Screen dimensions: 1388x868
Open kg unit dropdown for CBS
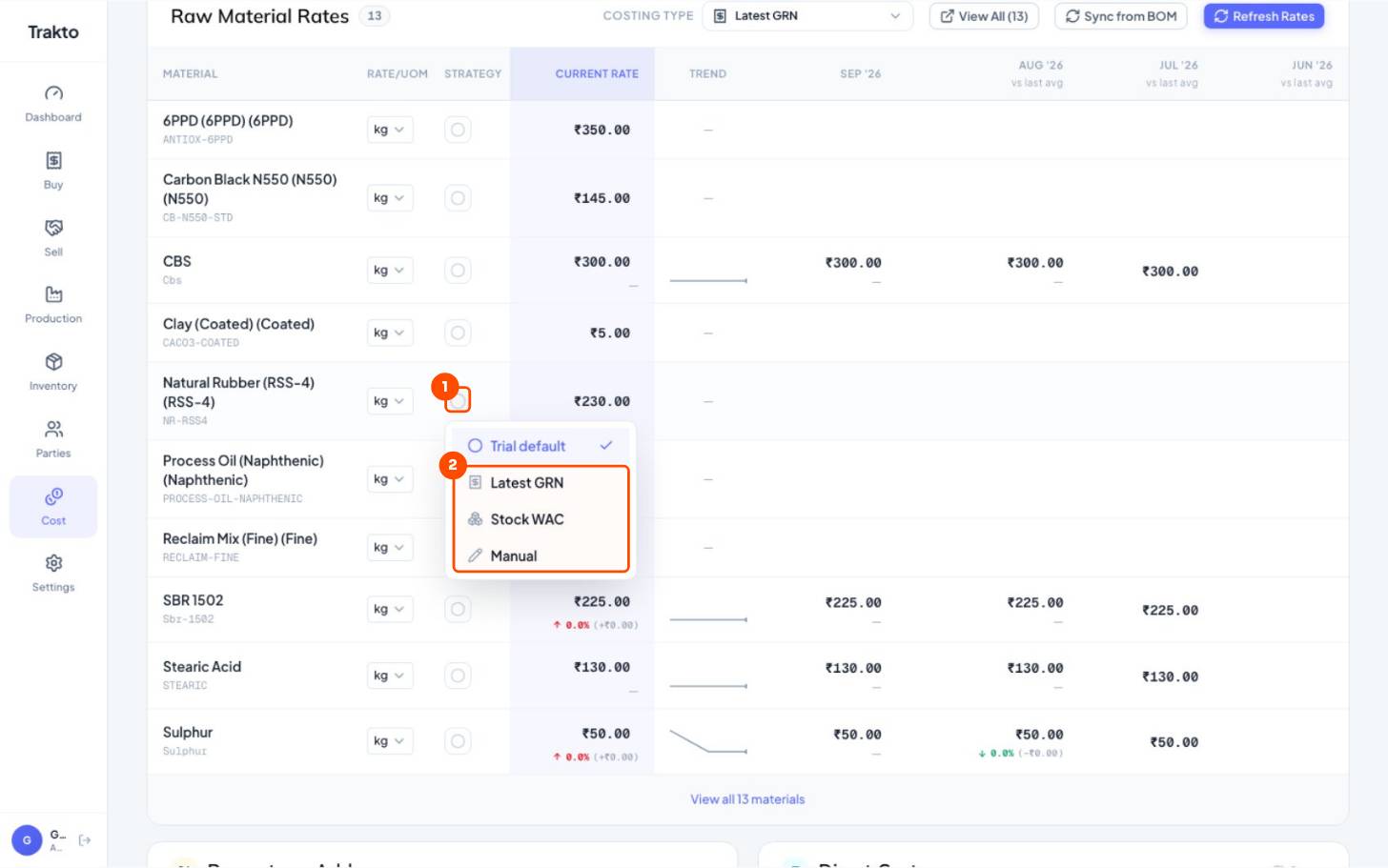pyautogui.click(x=390, y=271)
